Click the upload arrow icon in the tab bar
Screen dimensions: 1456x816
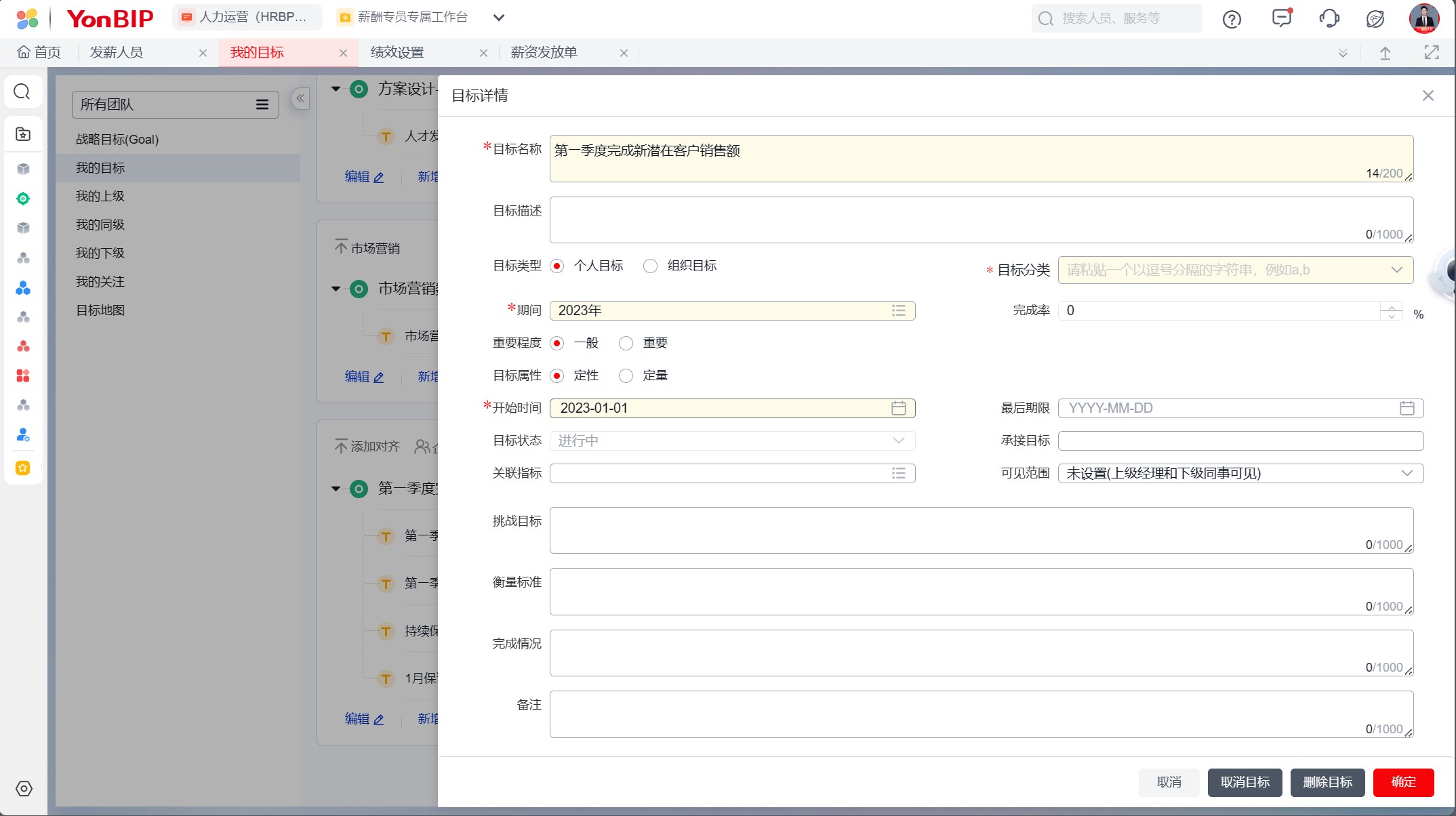(1386, 54)
